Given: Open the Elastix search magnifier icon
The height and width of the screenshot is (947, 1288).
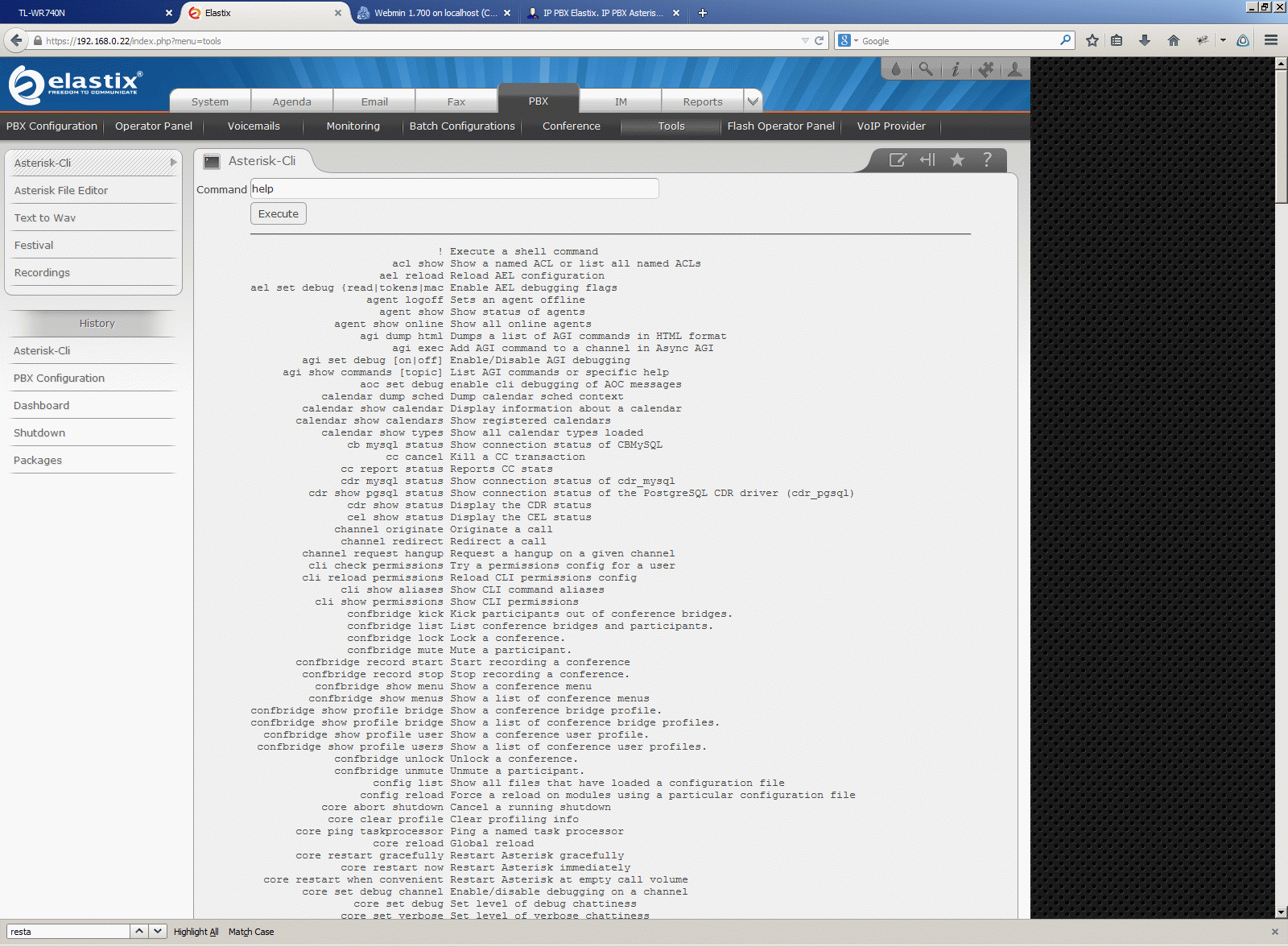Looking at the screenshot, I should pyautogui.click(x=926, y=69).
